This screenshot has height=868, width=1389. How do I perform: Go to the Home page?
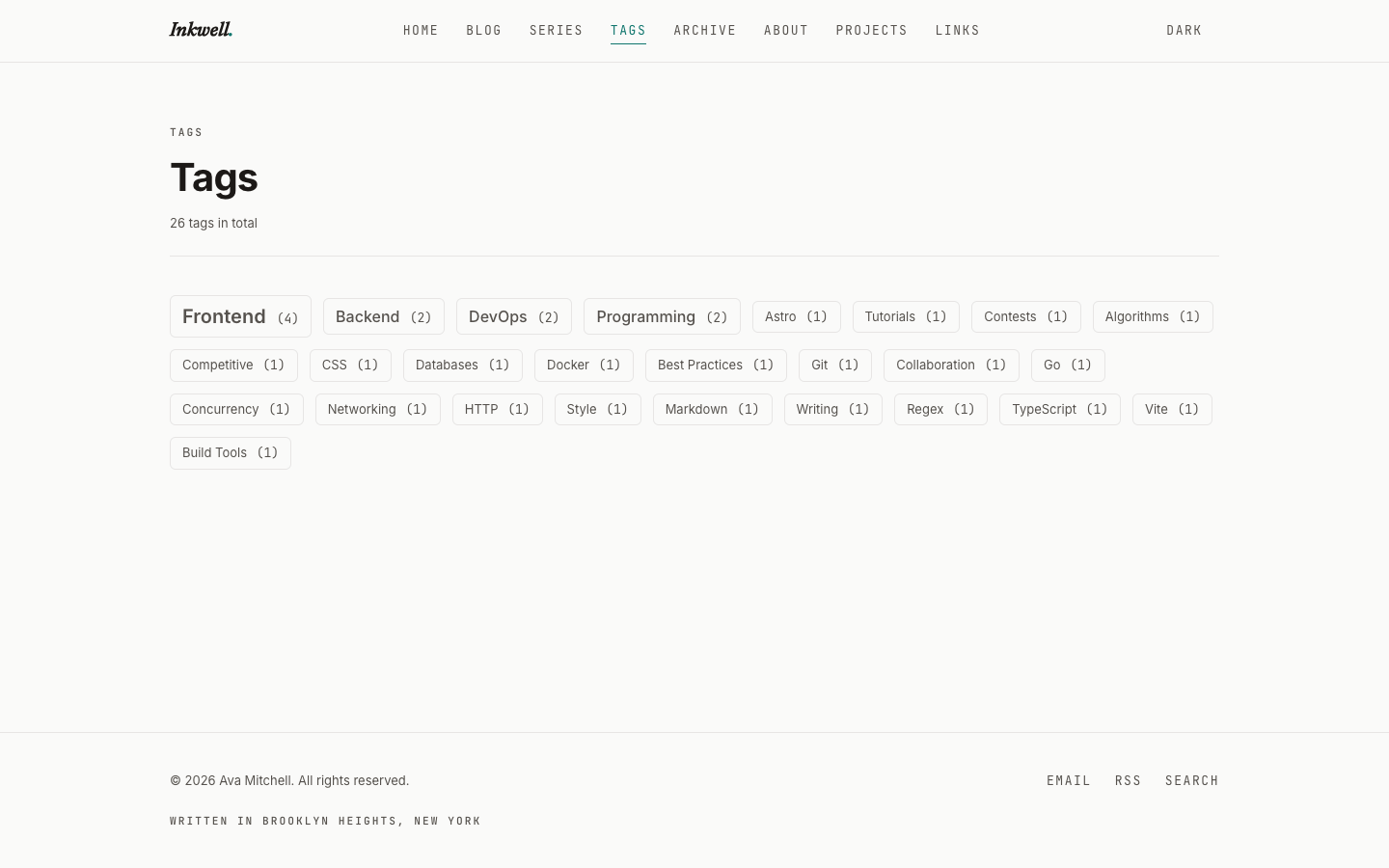(421, 31)
